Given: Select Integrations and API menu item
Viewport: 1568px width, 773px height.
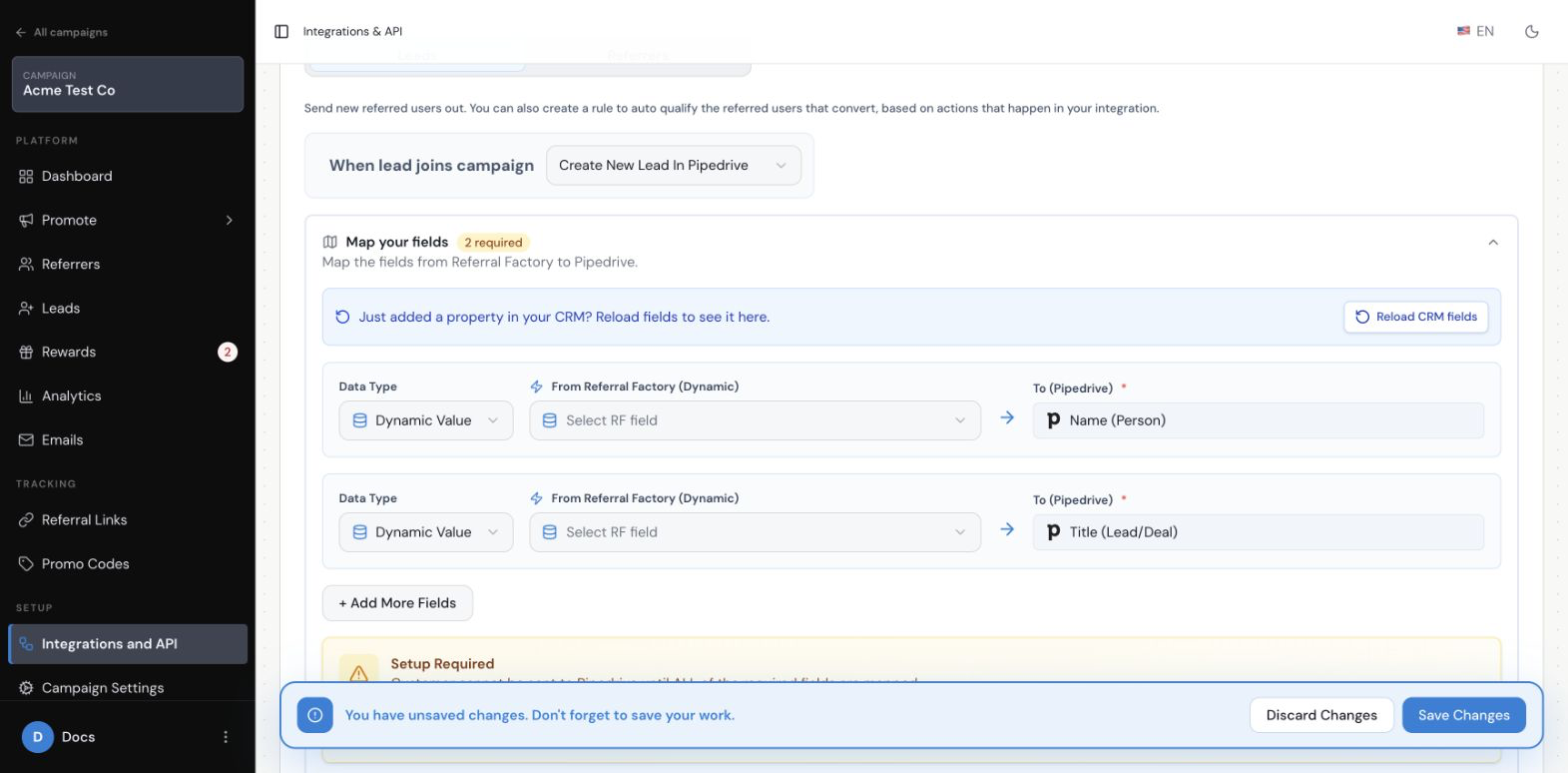Looking at the screenshot, I should coord(128,644).
